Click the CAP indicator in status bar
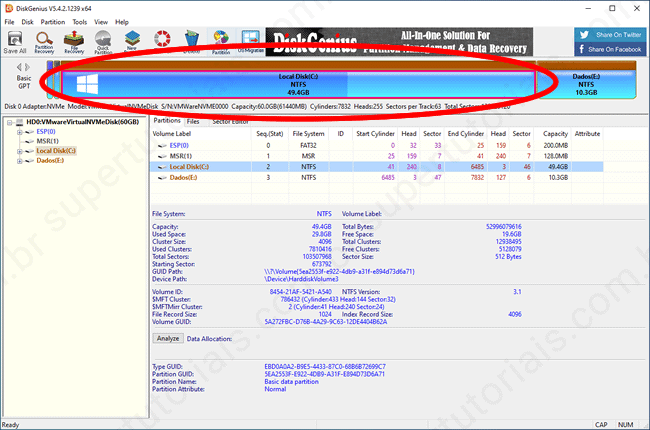The height and width of the screenshot is (430, 650). click(x=601, y=425)
